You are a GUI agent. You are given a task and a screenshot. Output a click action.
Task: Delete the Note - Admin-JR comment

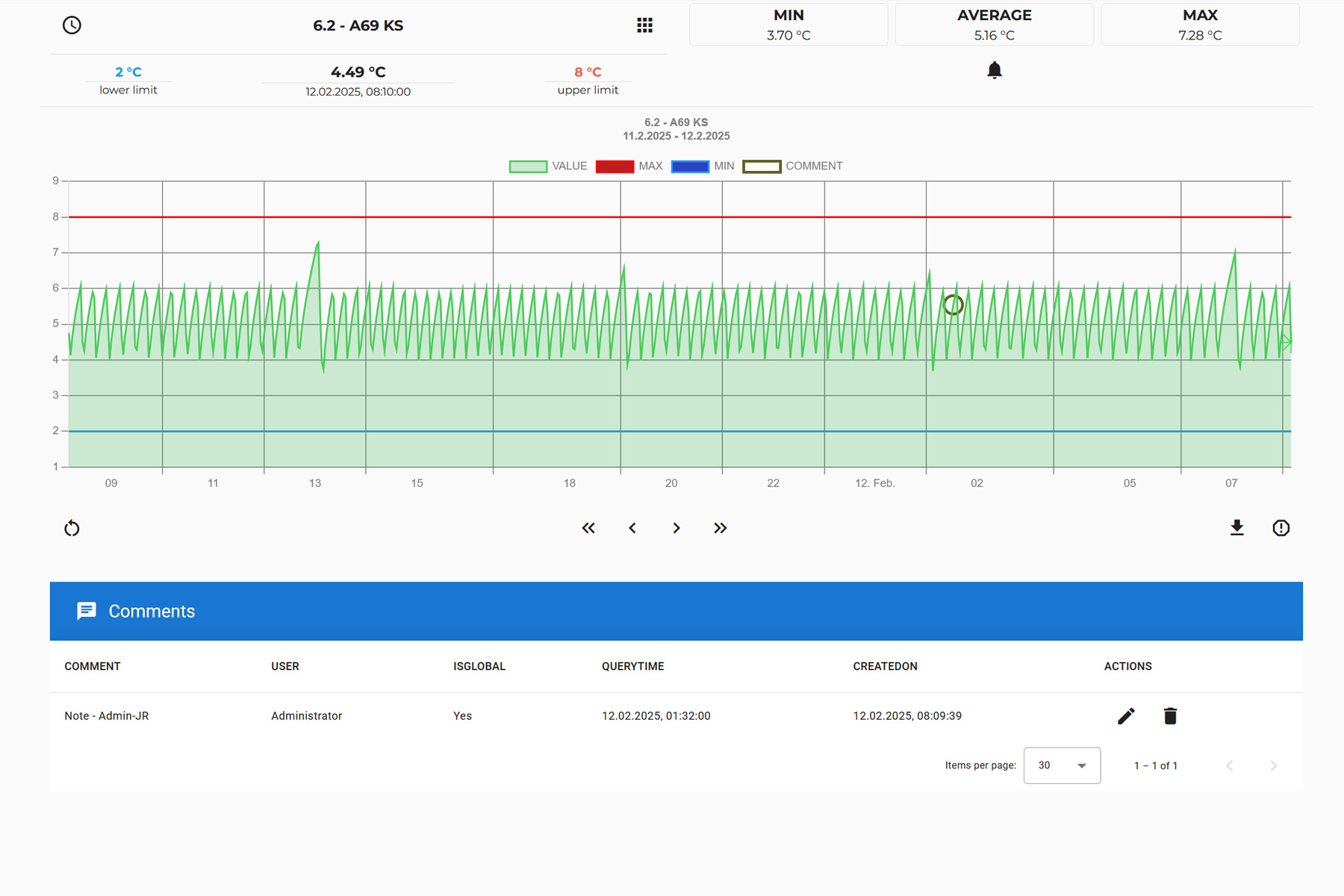tap(1170, 716)
